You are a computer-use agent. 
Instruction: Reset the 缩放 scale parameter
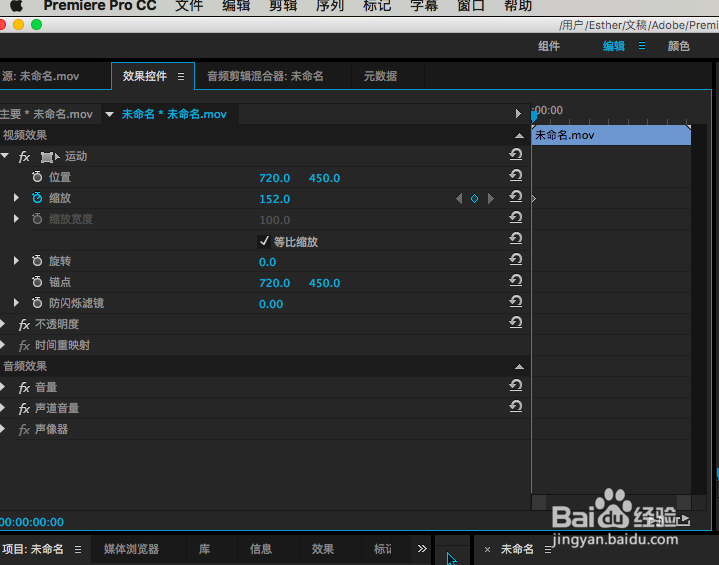(516, 197)
